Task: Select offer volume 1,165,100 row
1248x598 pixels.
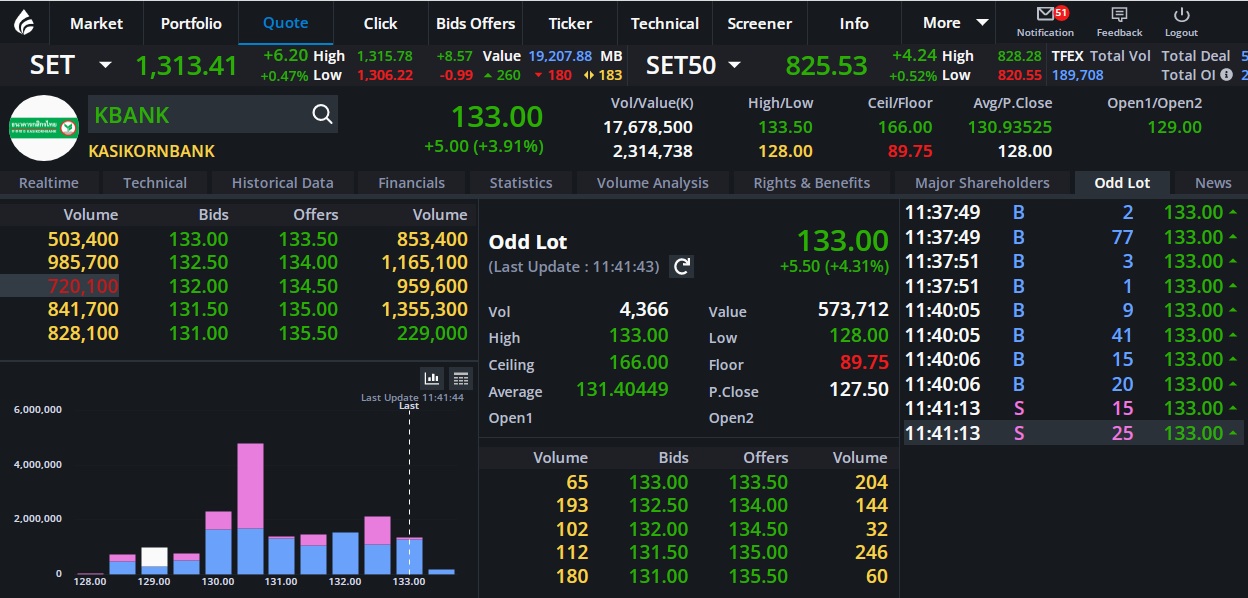Action: tap(424, 262)
